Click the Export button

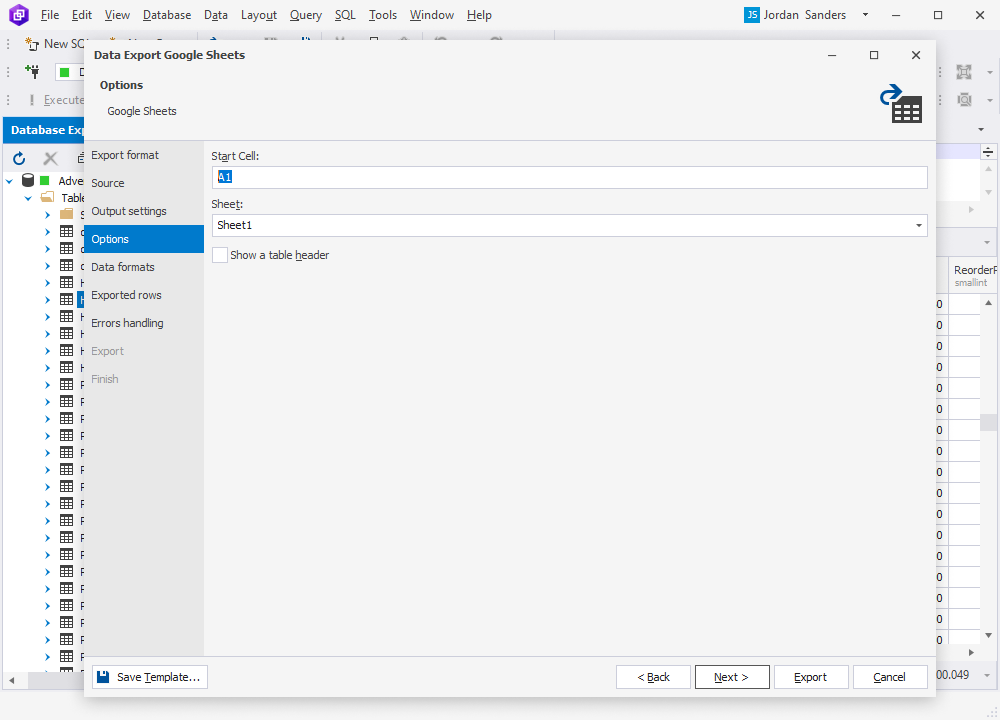click(811, 677)
